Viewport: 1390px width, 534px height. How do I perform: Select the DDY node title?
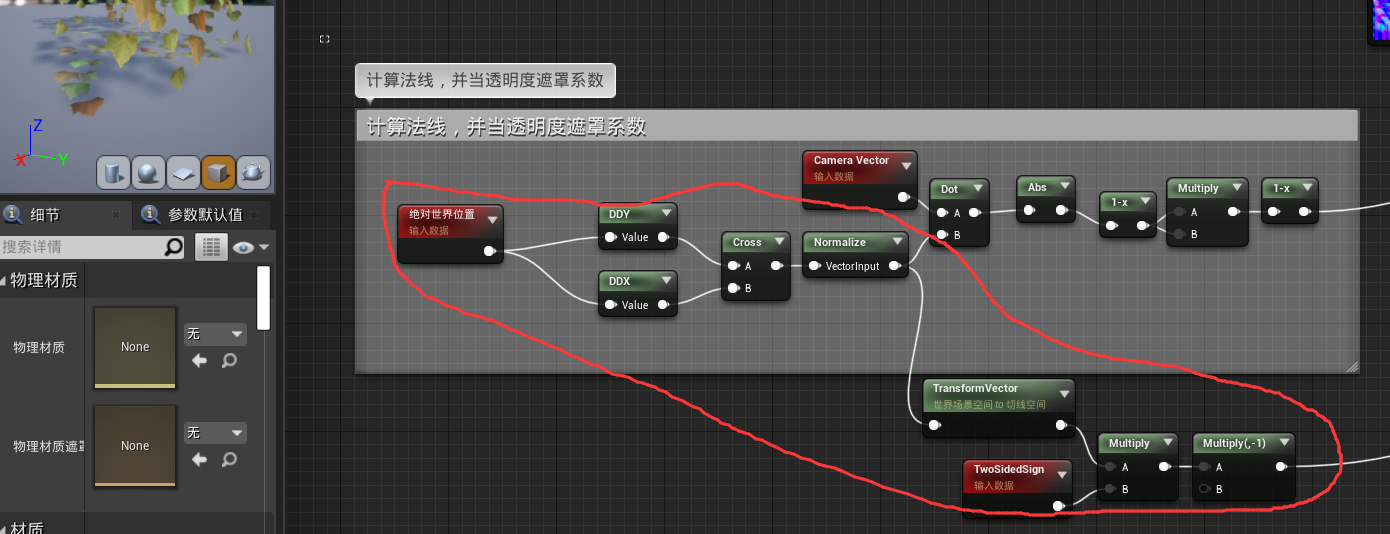tap(619, 214)
